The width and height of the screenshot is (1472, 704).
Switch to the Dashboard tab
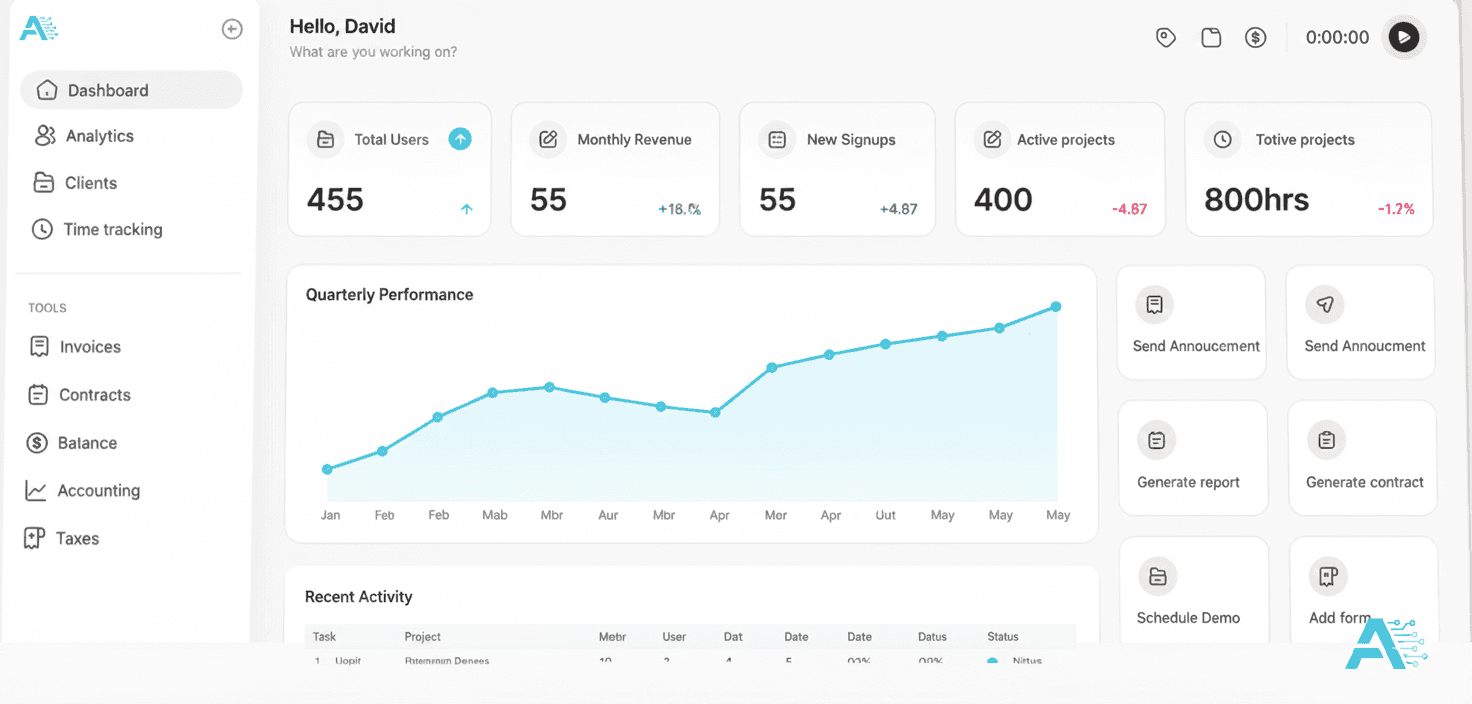pos(108,89)
